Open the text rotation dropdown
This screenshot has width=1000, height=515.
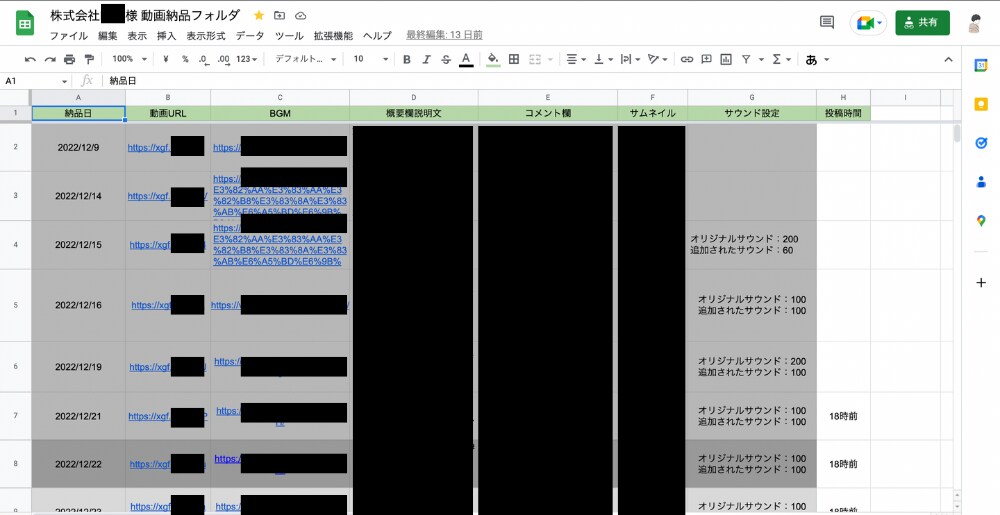tap(657, 59)
